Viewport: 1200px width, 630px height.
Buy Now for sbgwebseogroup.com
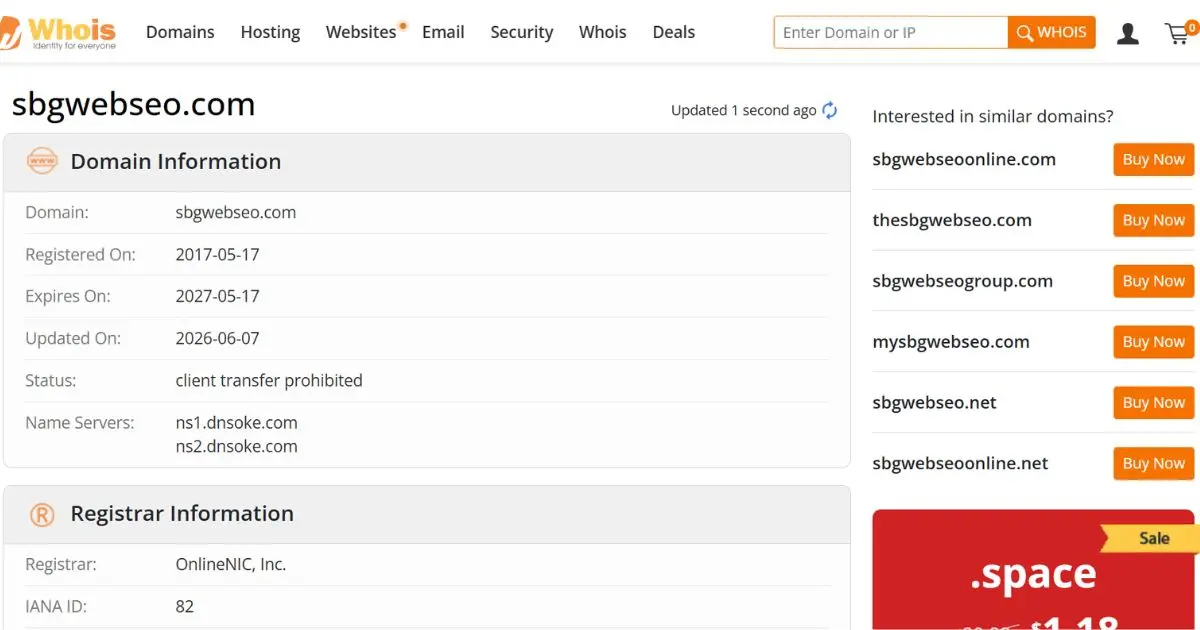pos(1154,281)
